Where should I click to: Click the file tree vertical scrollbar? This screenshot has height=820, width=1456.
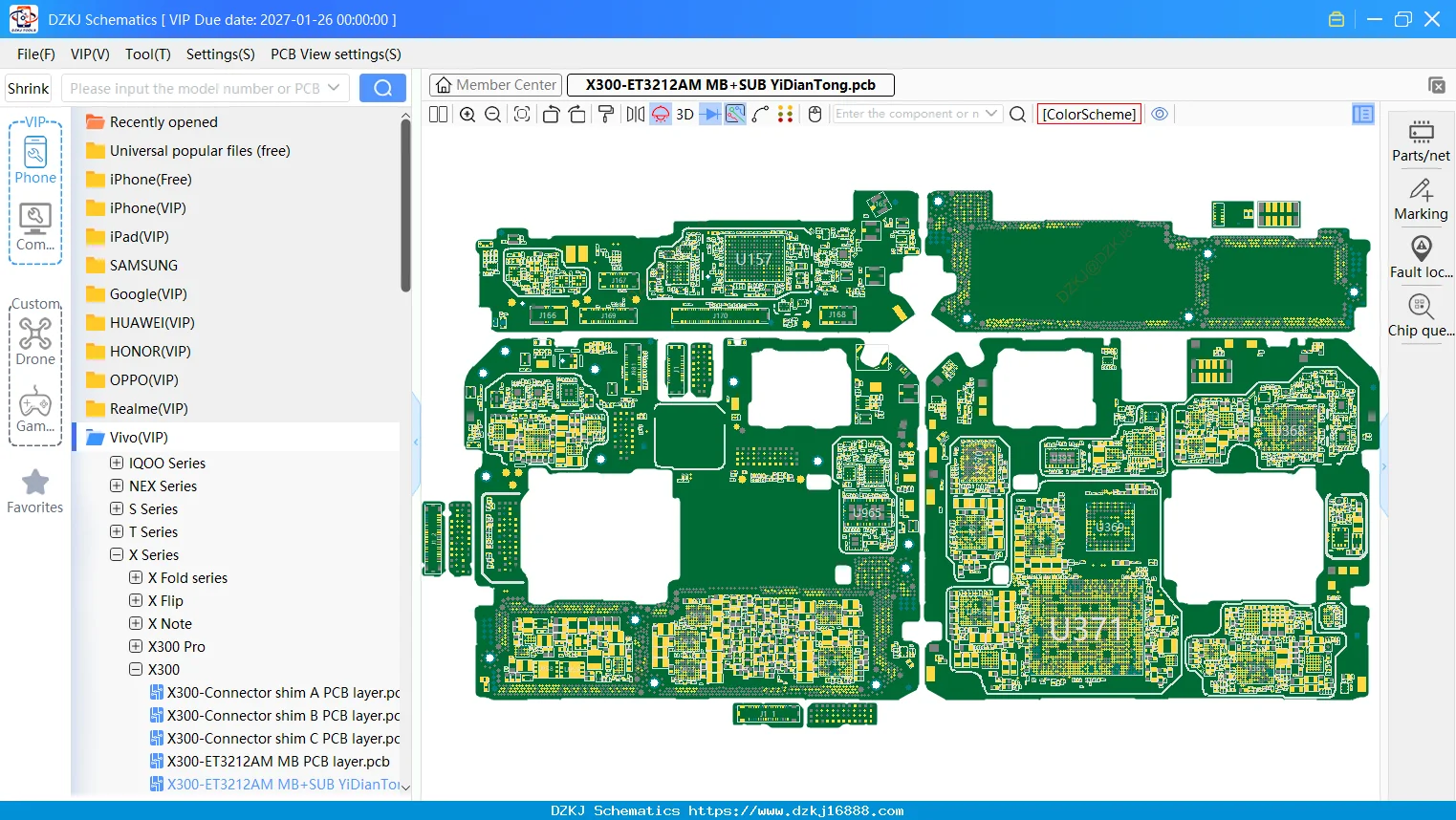pyautogui.click(x=405, y=205)
